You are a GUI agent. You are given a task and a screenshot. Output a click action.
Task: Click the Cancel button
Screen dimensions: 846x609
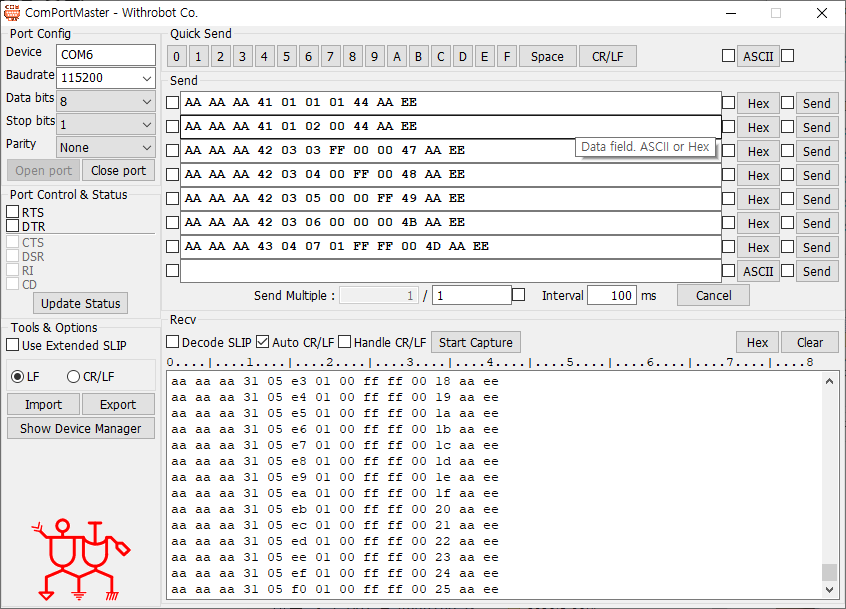pos(713,296)
